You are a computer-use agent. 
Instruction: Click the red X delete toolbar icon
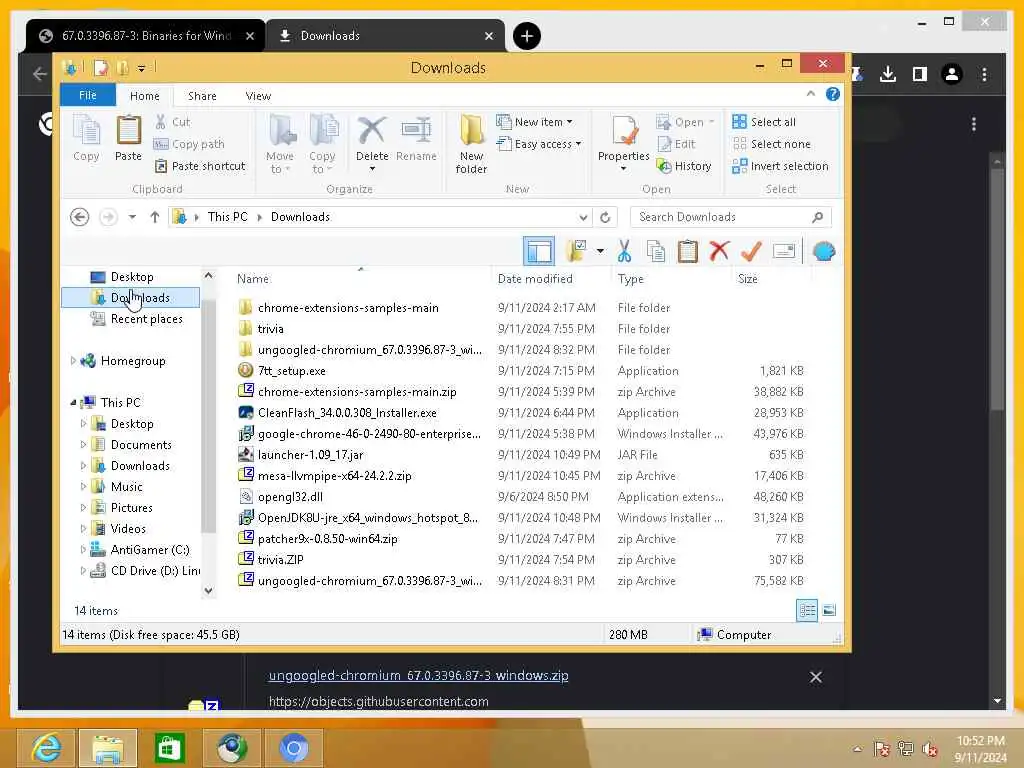[719, 251]
